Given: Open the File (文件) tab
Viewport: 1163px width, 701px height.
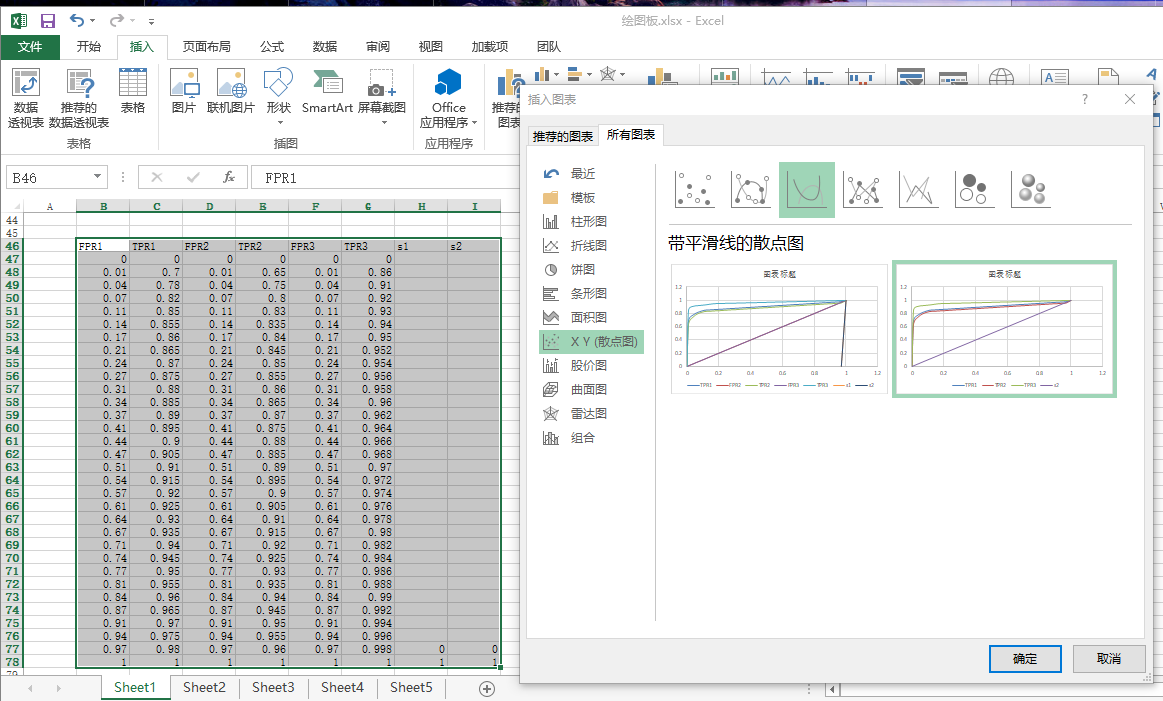Looking at the screenshot, I should 30,47.
